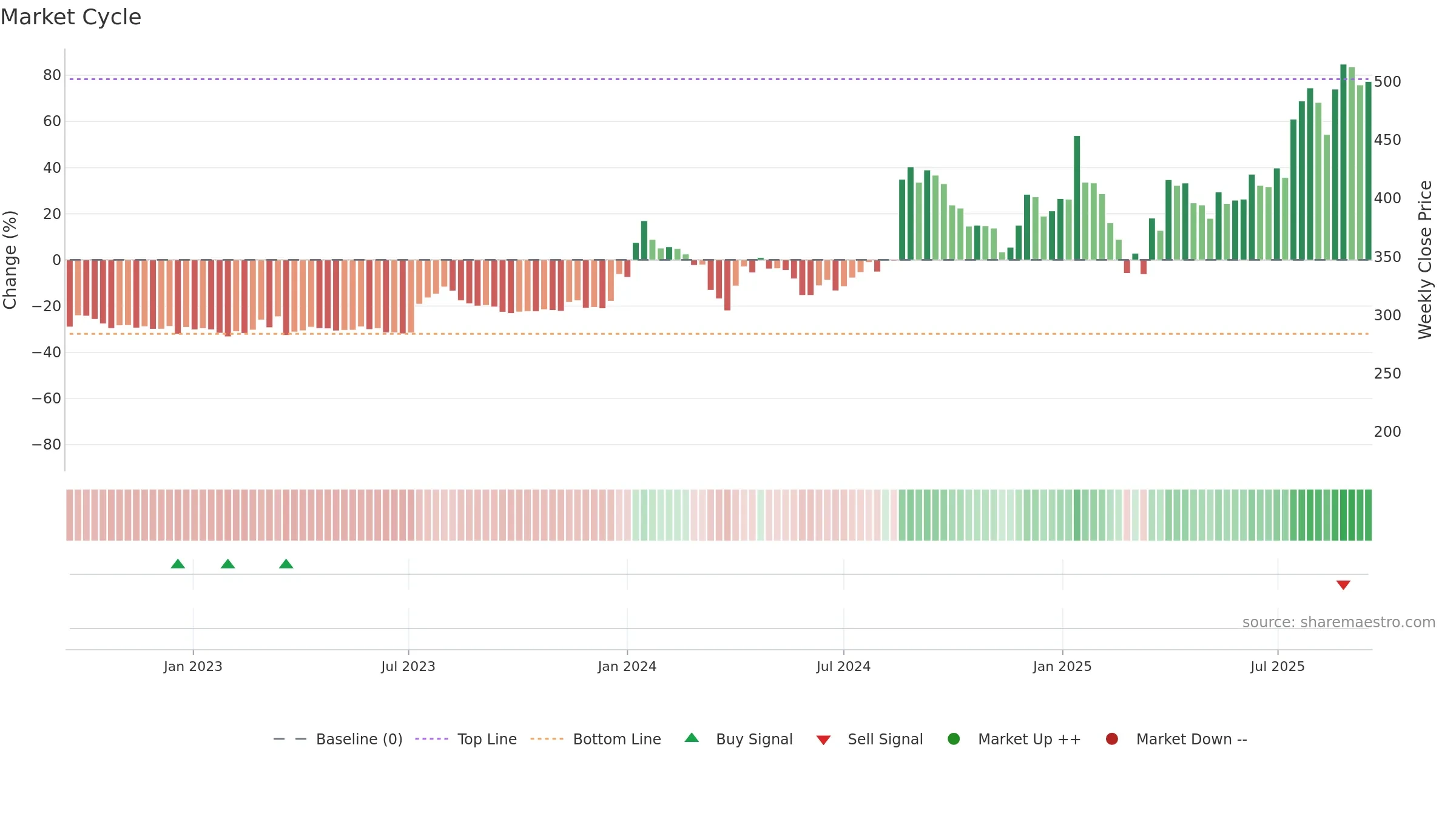Click the 200 tick on the price axis
Image resolution: width=1456 pixels, height=819 pixels.
[1387, 432]
